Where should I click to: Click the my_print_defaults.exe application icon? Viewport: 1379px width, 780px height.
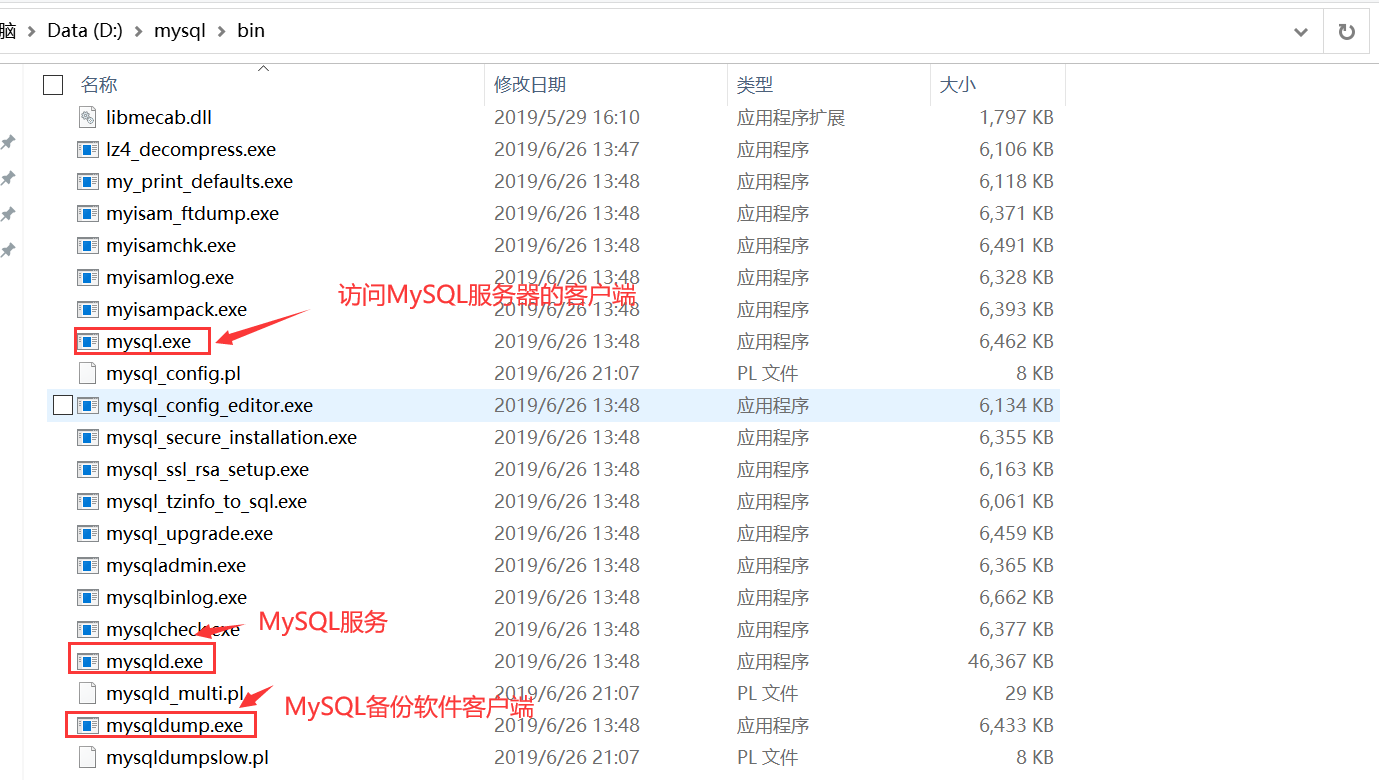(88, 181)
